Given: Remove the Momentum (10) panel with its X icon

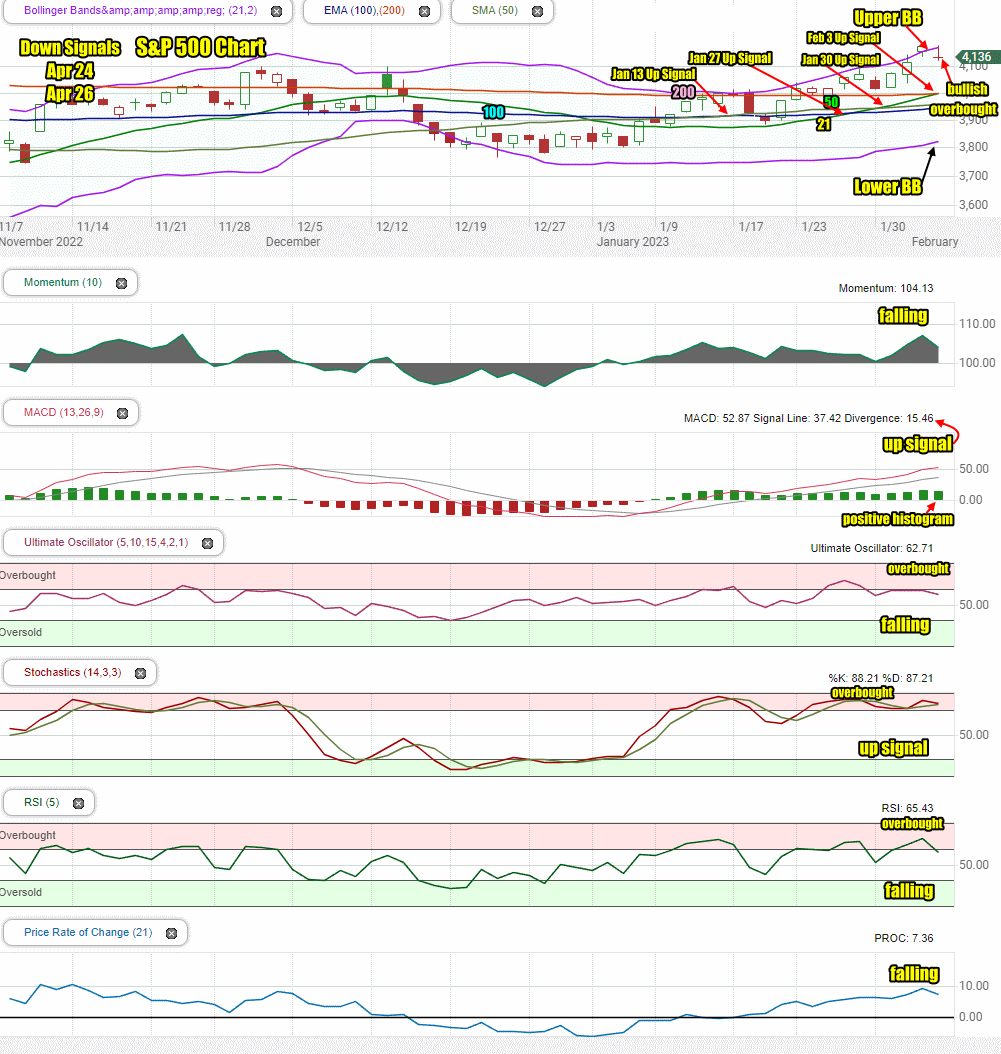Looking at the screenshot, I should 121,283.
